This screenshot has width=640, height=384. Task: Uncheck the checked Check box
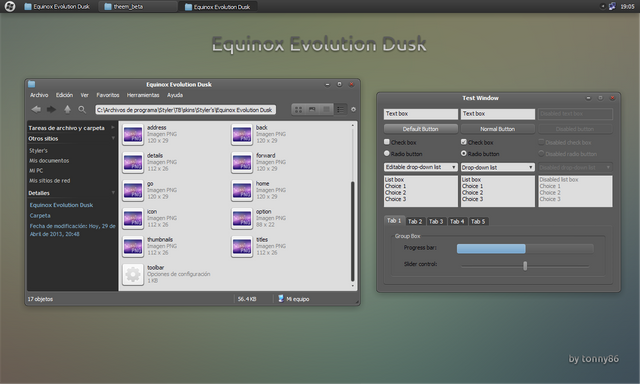(464, 142)
